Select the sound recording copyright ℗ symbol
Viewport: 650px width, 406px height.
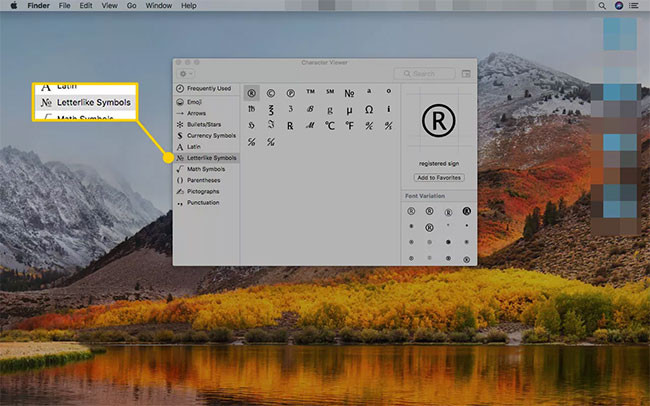click(x=290, y=92)
